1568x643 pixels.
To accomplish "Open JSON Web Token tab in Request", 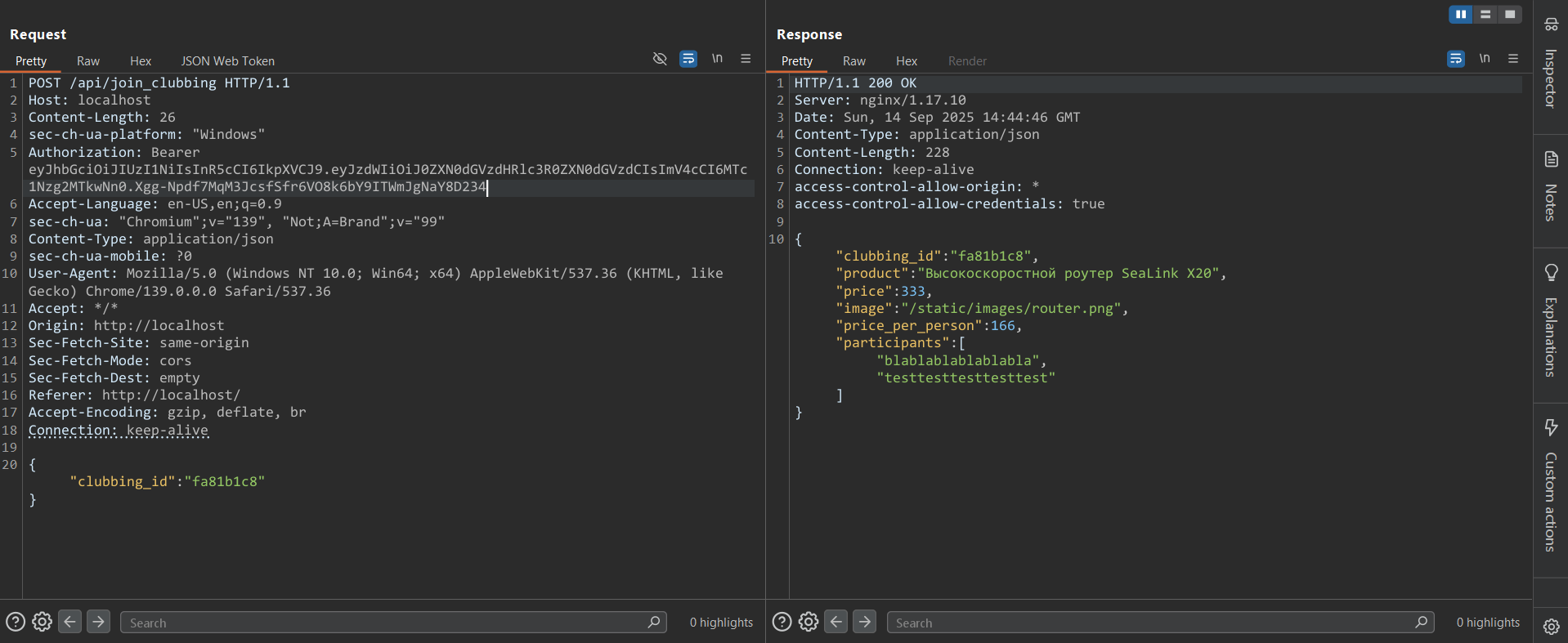I will click(x=227, y=61).
